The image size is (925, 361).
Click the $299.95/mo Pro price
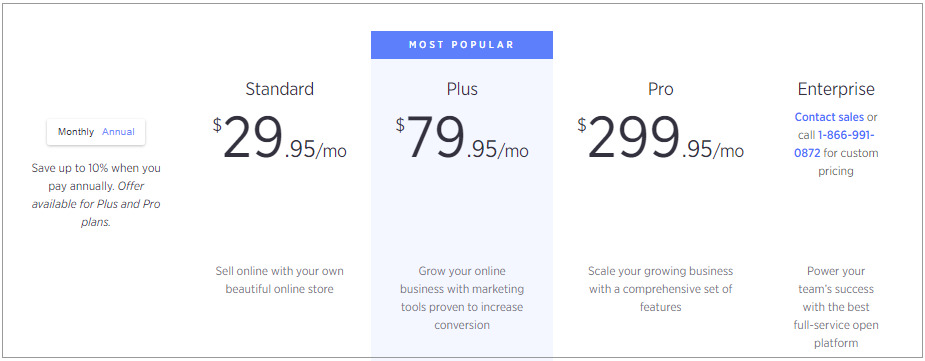[660, 138]
